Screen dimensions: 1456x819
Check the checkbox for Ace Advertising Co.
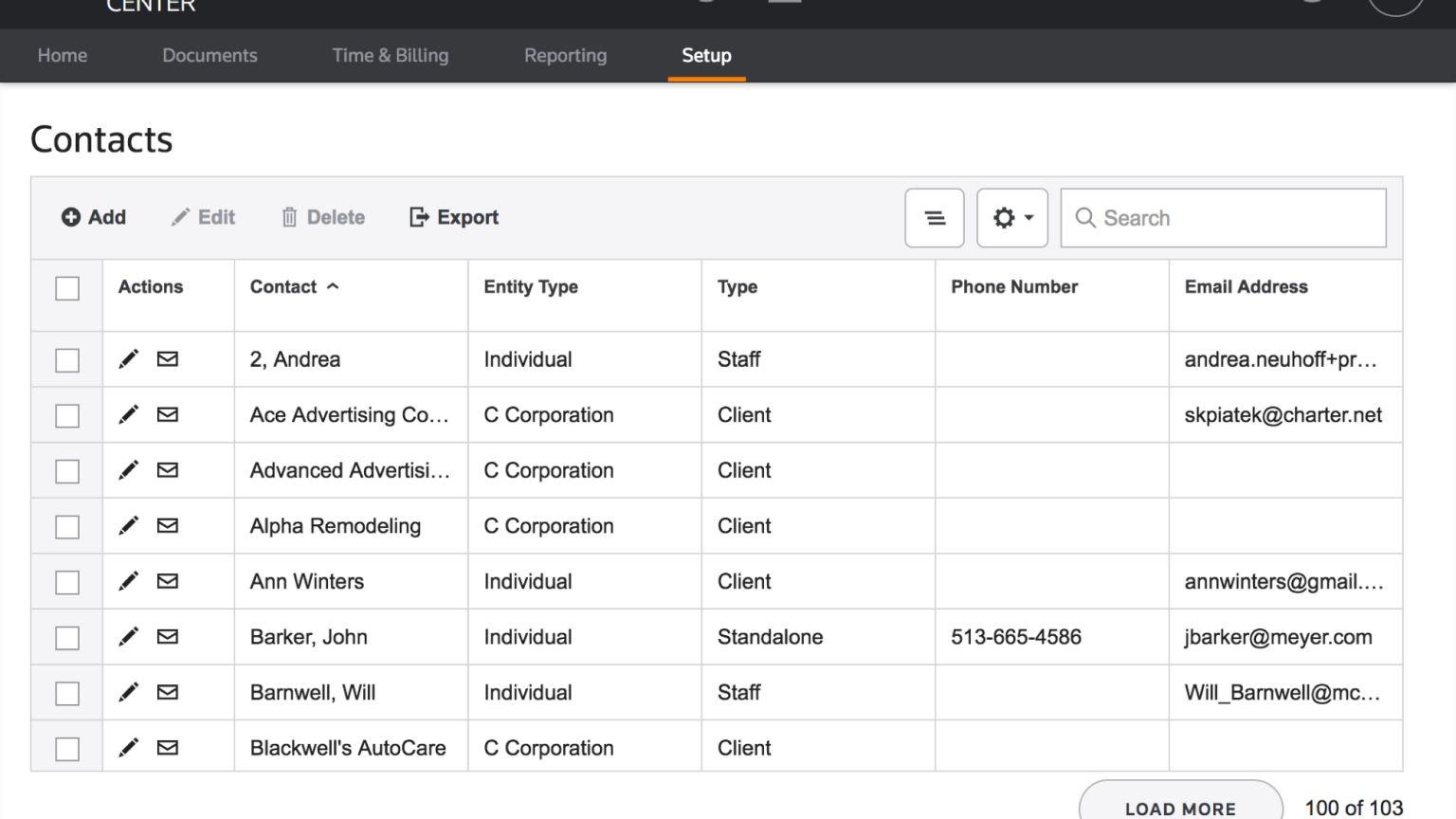[x=66, y=415]
